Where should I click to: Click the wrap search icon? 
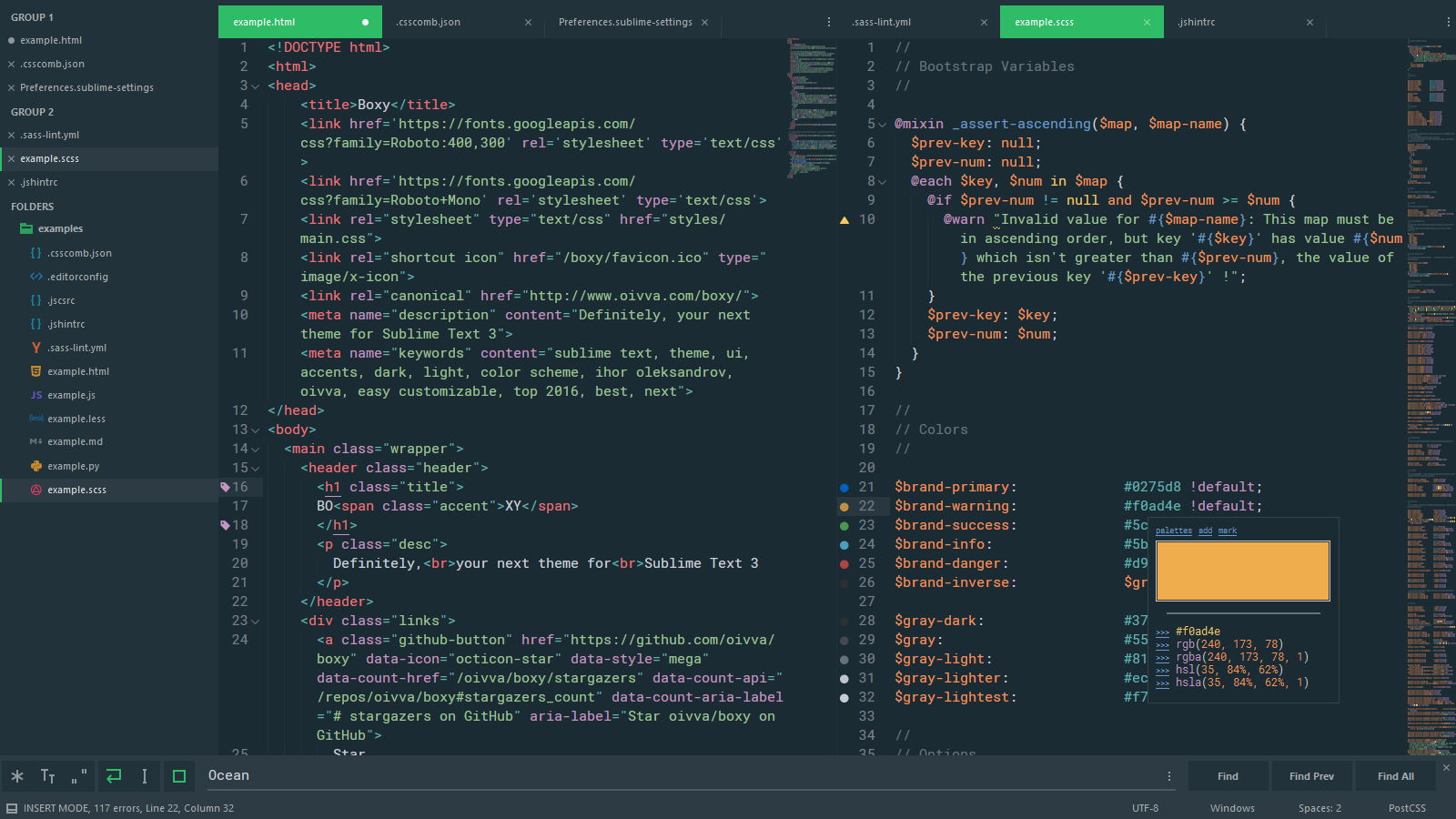click(114, 776)
